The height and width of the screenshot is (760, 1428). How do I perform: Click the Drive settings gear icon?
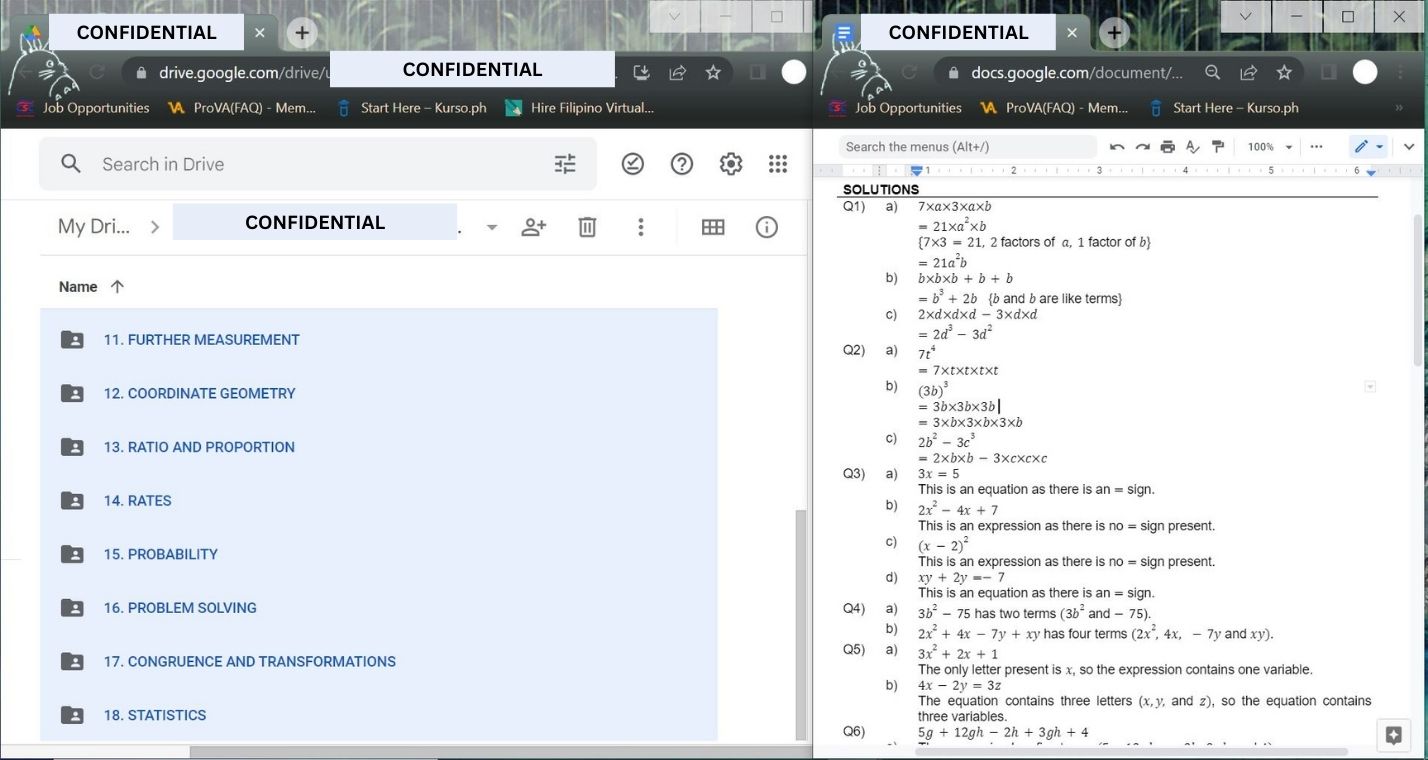pyautogui.click(x=731, y=164)
